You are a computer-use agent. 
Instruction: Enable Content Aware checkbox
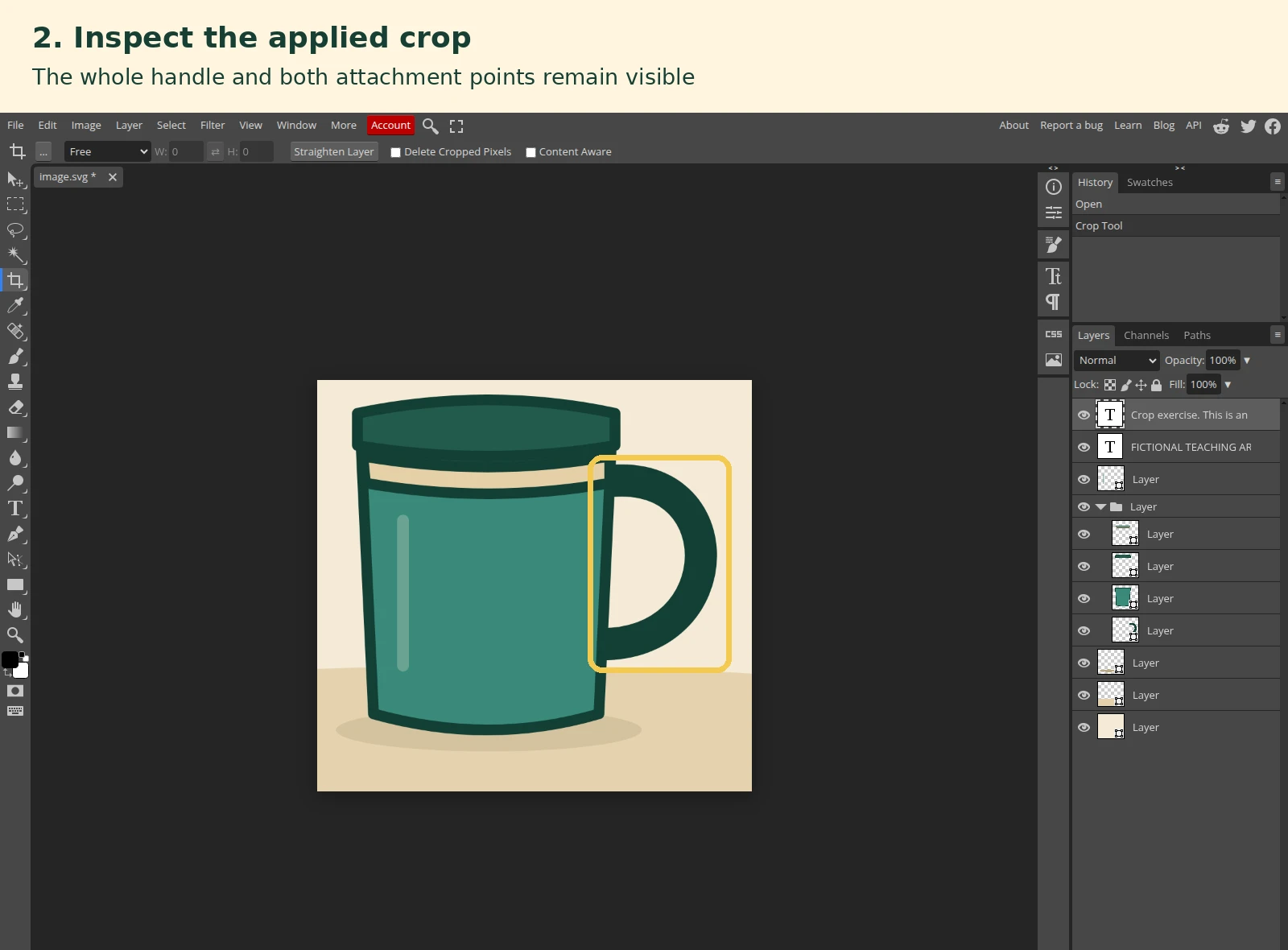(530, 152)
